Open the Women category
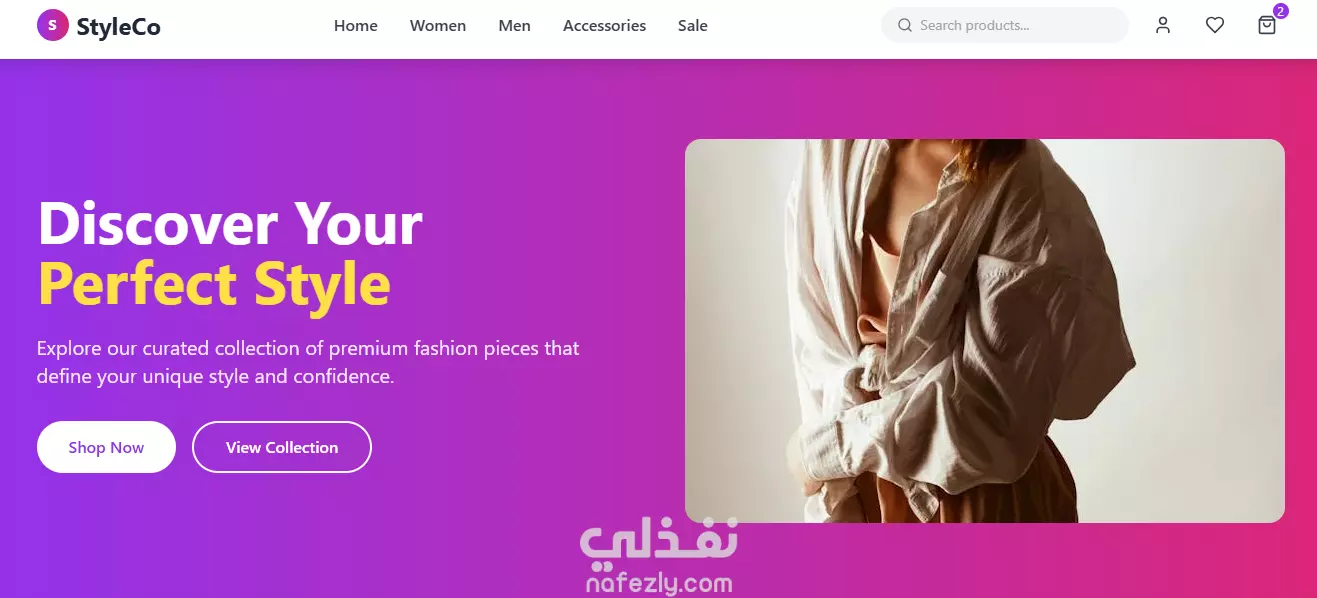Viewport: 1317px width, 598px height. [438, 26]
